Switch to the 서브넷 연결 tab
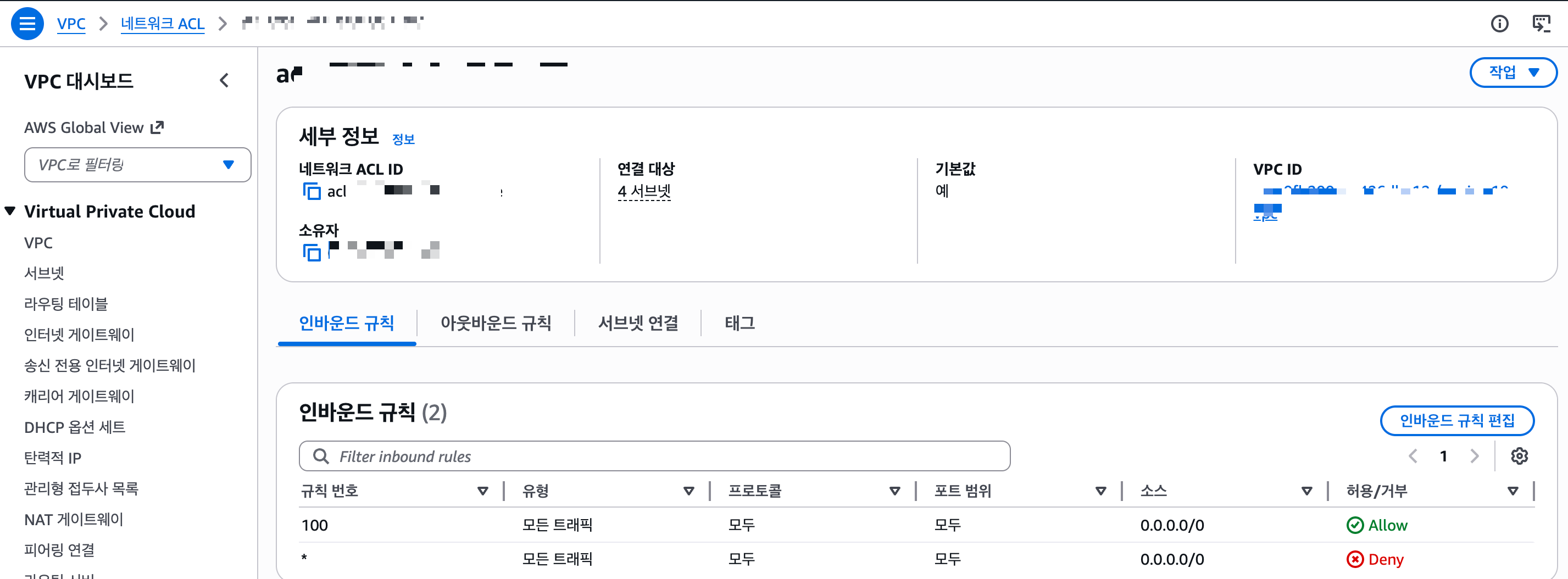Image resolution: width=1568 pixels, height=579 pixels. [x=638, y=322]
